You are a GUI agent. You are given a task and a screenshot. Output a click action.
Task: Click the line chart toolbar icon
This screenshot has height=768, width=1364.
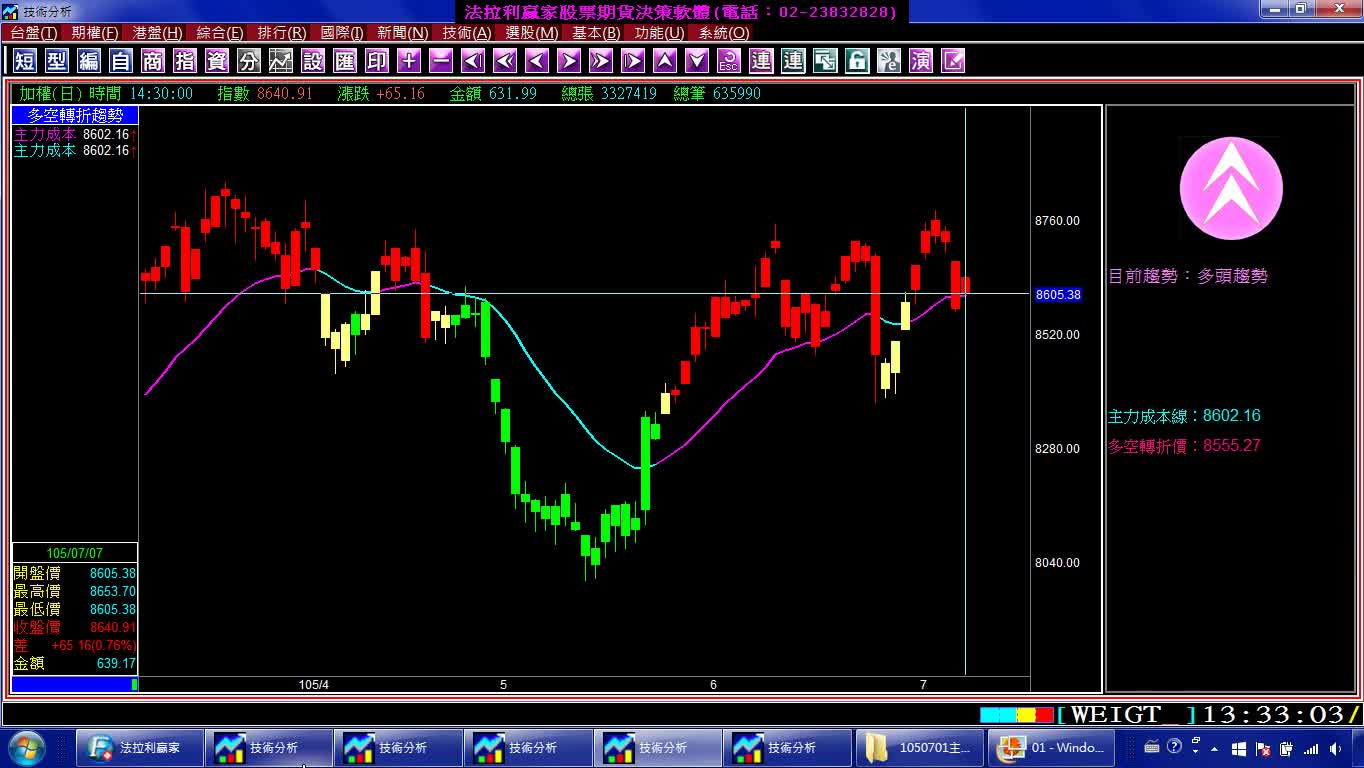(x=281, y=61)
